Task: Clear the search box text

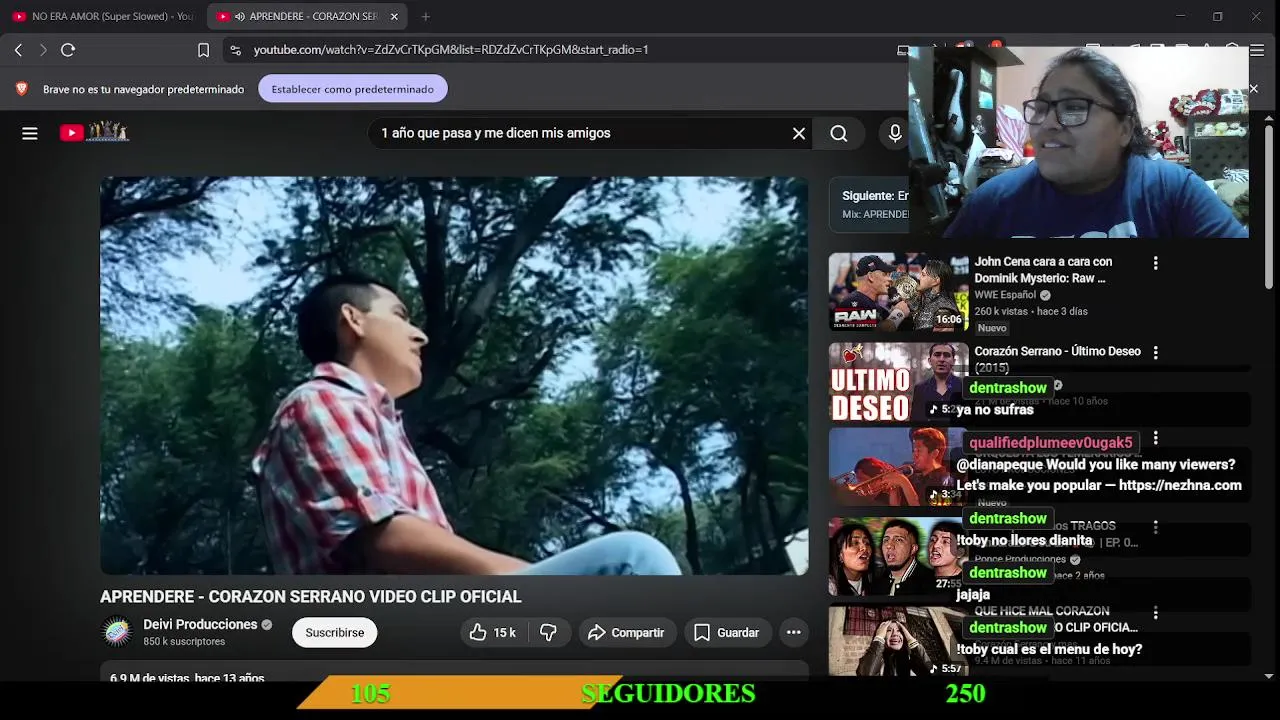Action: 799,133
